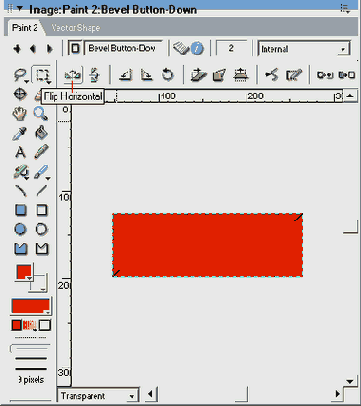361x406 pixels.
Task: Click the gradient start red swatch
Action: pos(16,325)
